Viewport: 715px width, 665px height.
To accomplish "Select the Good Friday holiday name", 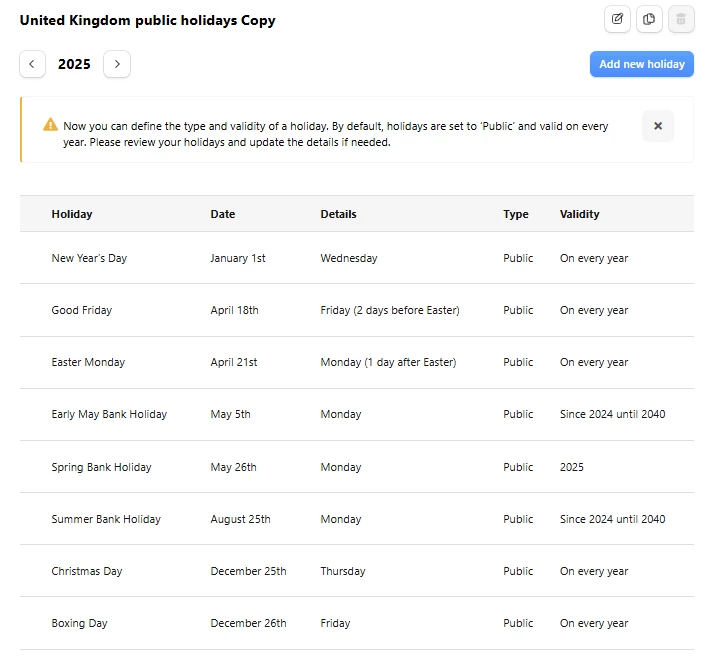I will coord(82,310).
